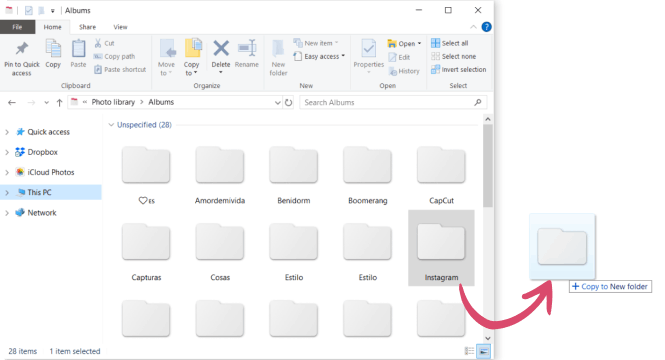
Task: Click the Properties icon
Action: [x=369, y=49]
